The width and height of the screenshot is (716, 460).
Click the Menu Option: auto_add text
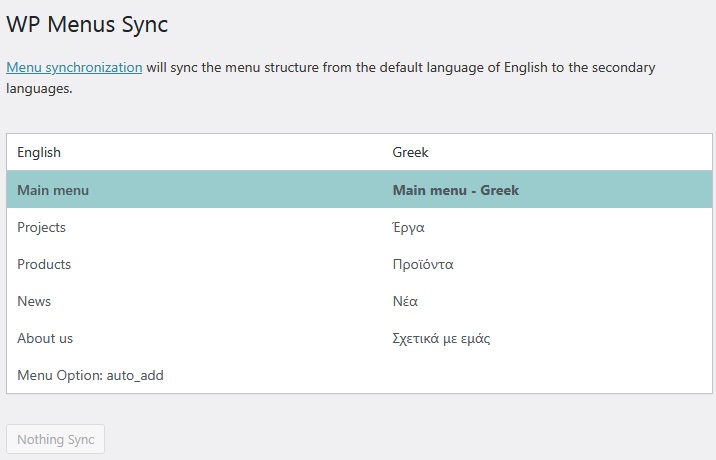pyautogui.click(x=90, y=375)
